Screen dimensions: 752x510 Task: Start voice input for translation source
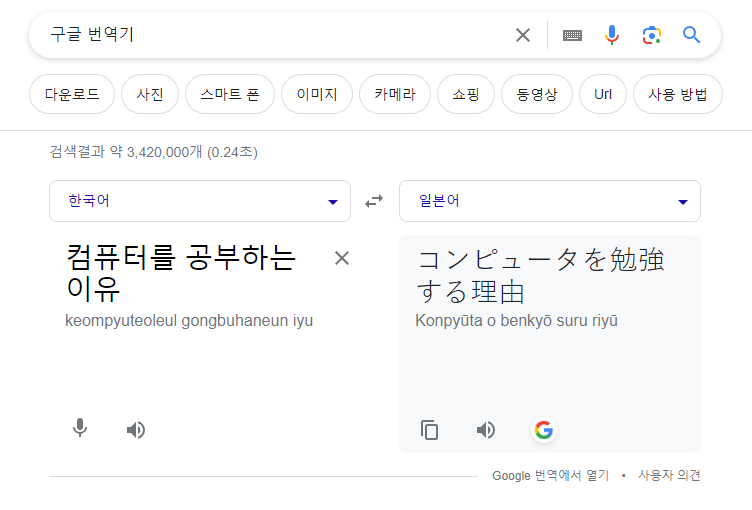[80, 428]
